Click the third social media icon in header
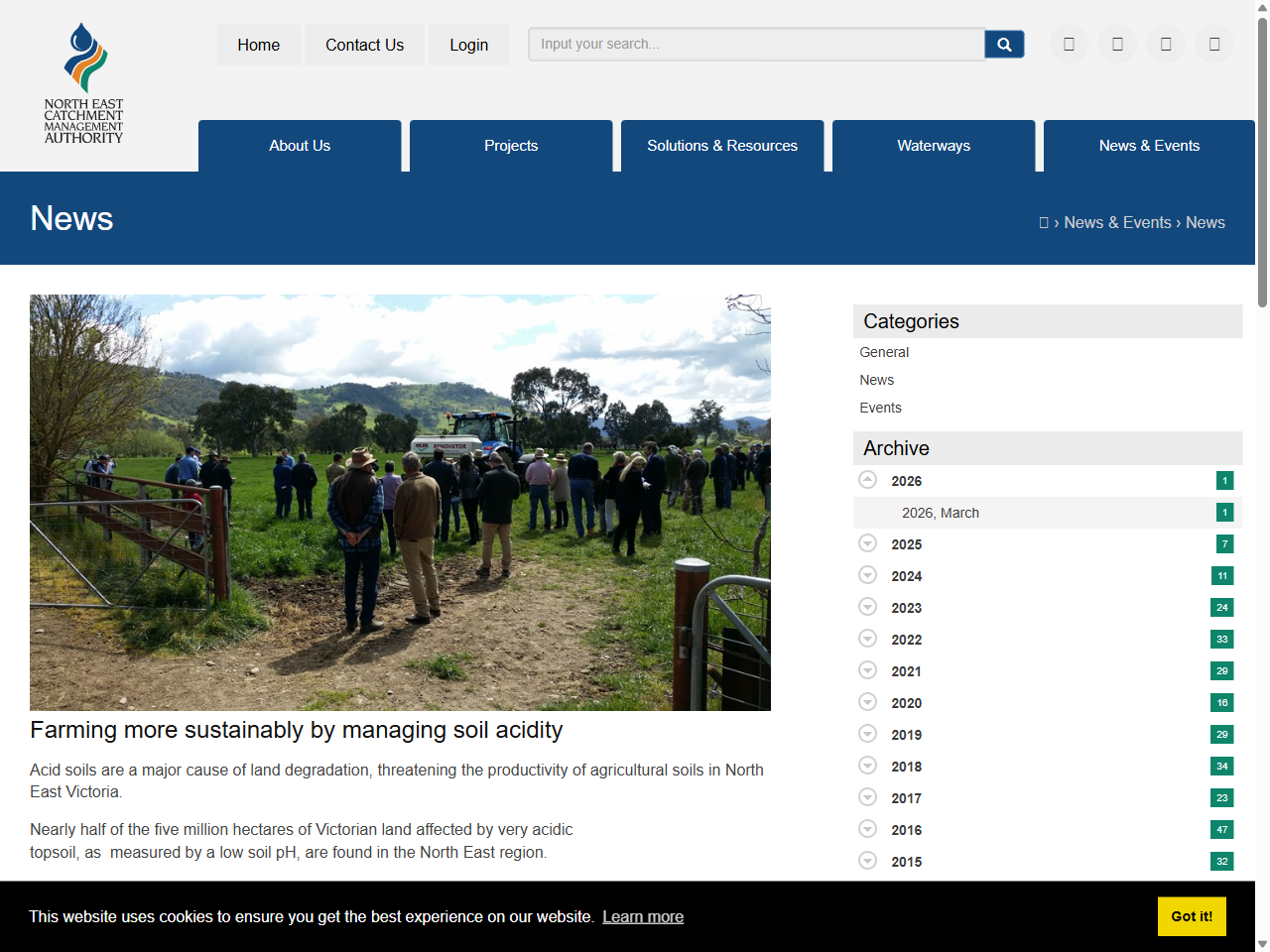This screenshot has height=952, width=1270. click(1166, 44)
